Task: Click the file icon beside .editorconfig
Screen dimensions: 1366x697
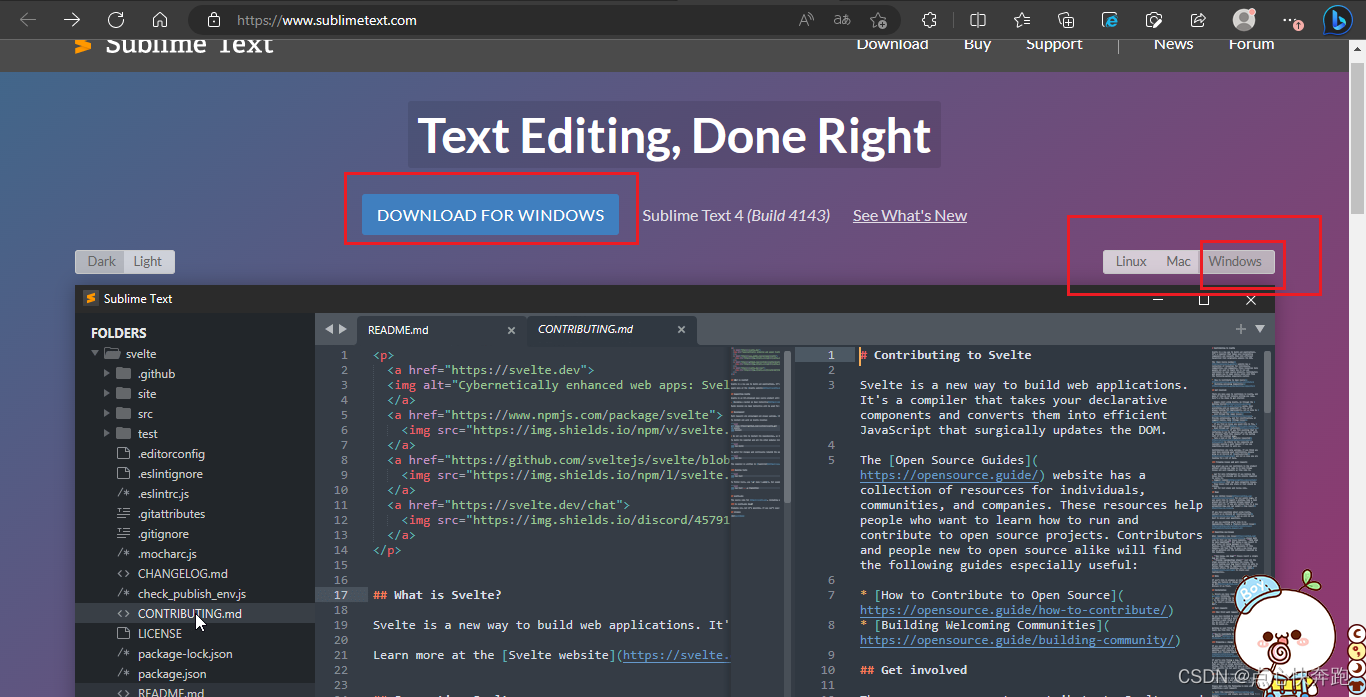Action: pos(124,454)
